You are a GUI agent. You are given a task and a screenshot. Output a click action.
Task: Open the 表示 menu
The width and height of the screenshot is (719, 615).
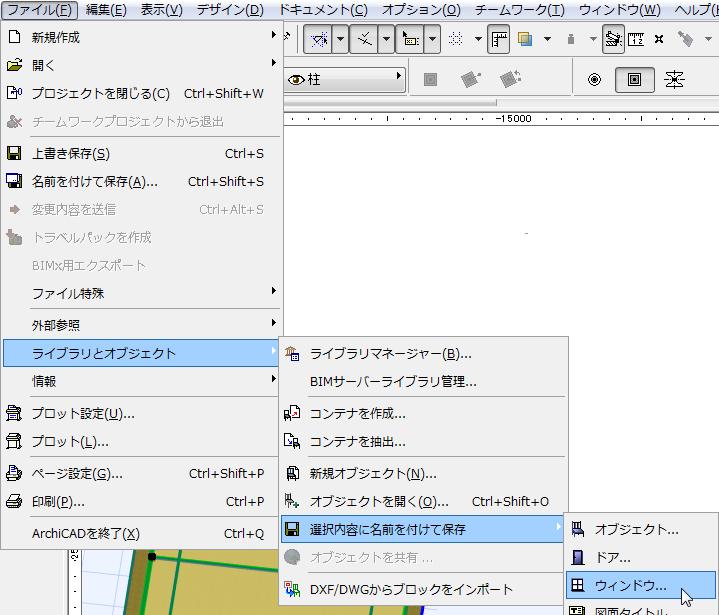161,10
